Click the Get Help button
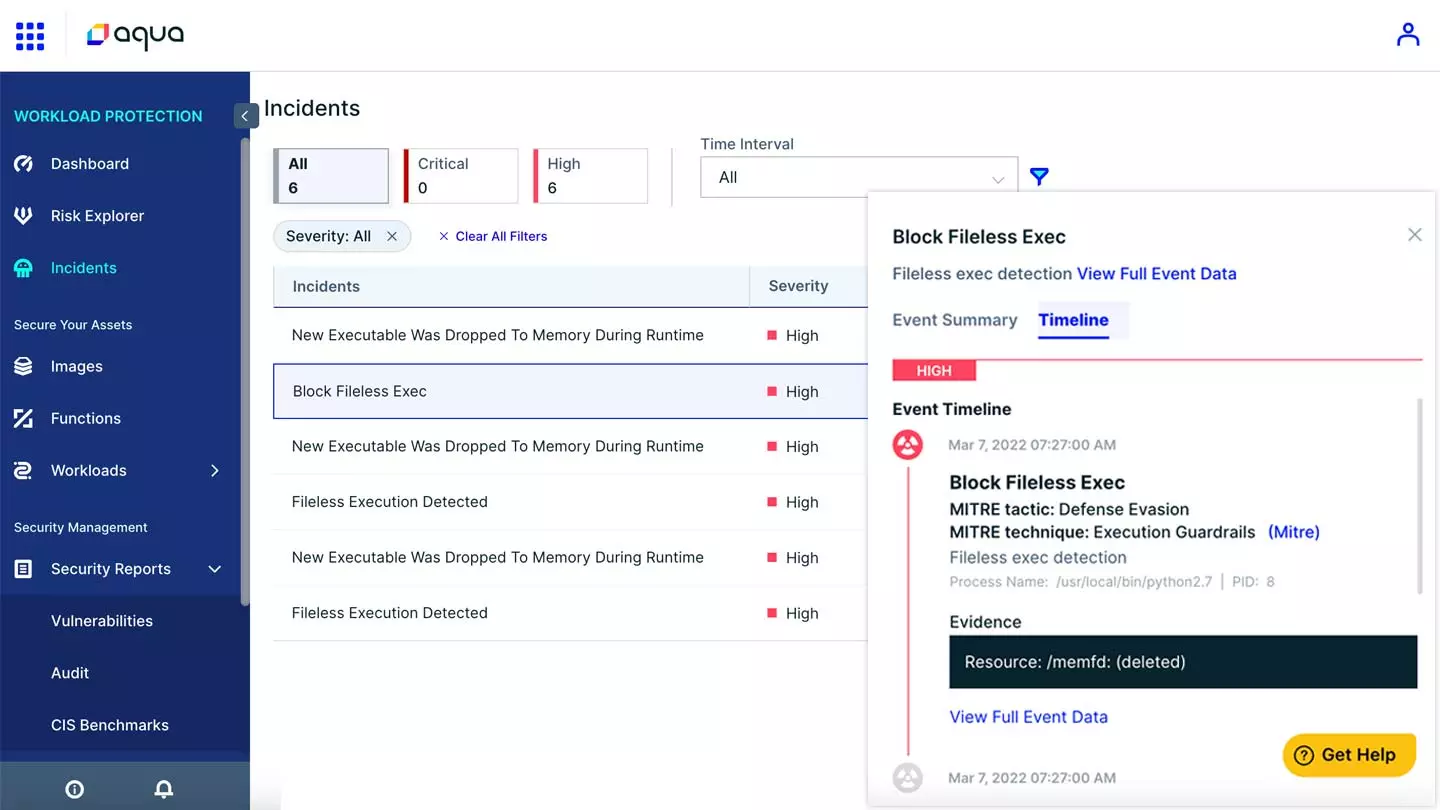 (x=1349, y=755)
